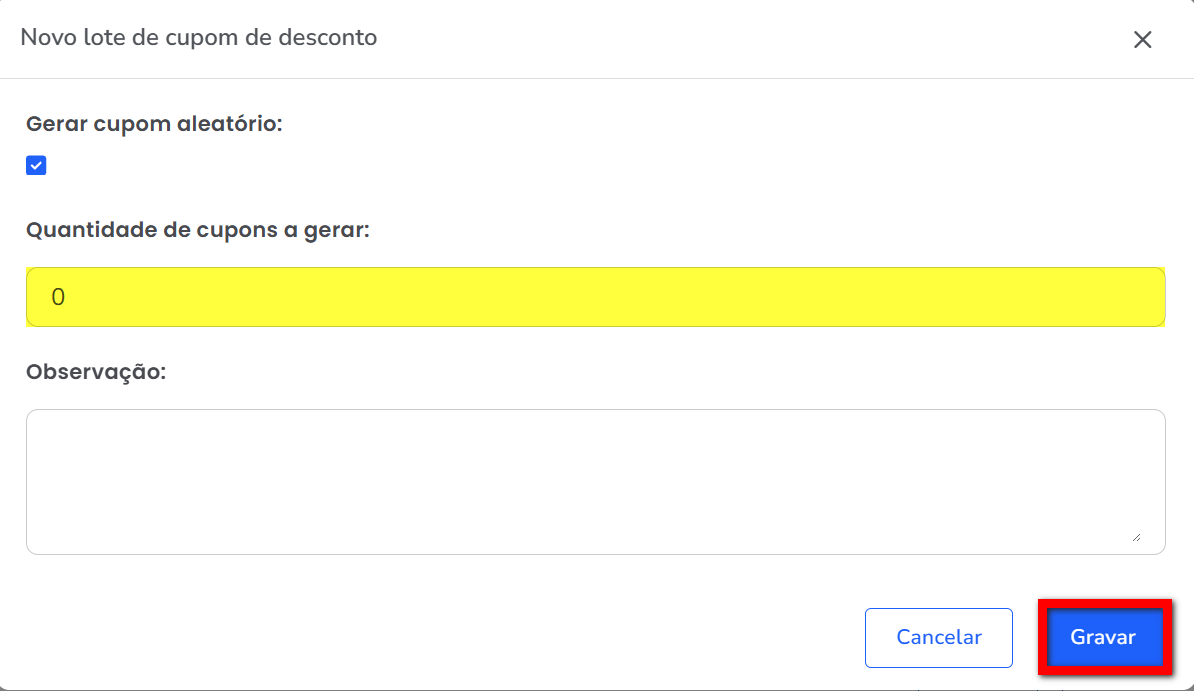Click the Cancelar button
The image size is (1194, 691).
[x=938, y=638]
